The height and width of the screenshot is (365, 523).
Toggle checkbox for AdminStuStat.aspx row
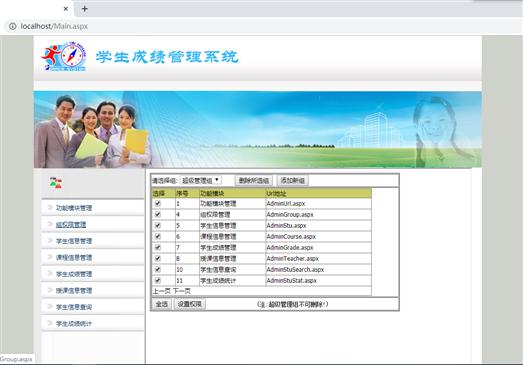tap(158, 280)
